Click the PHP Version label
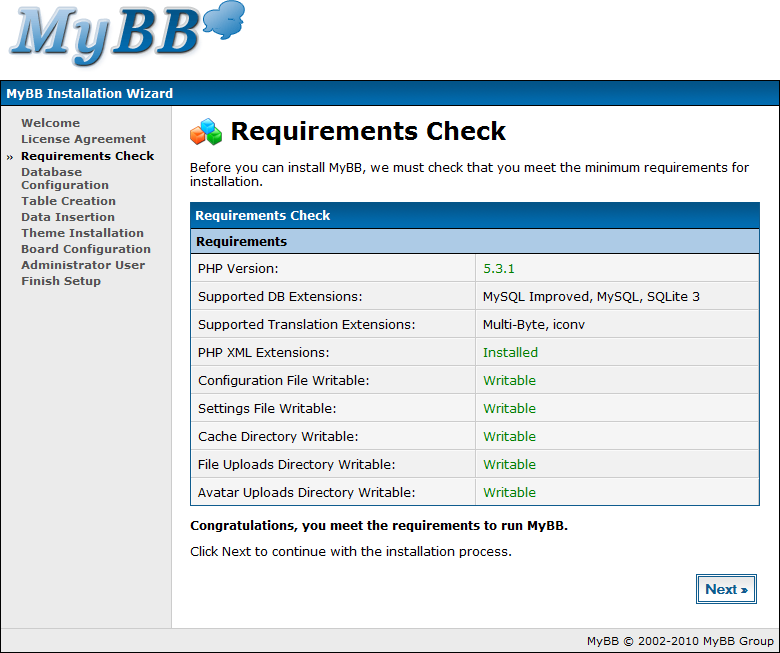Viewport: 780px width, 653px height. click(238, 269)
